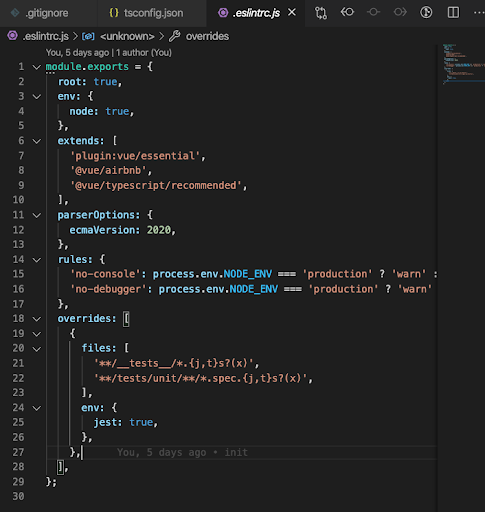This screenshot has height=512, width=485.
Task: Click the circular timeline icon in toolbar
Action: (x=426, y=13)
